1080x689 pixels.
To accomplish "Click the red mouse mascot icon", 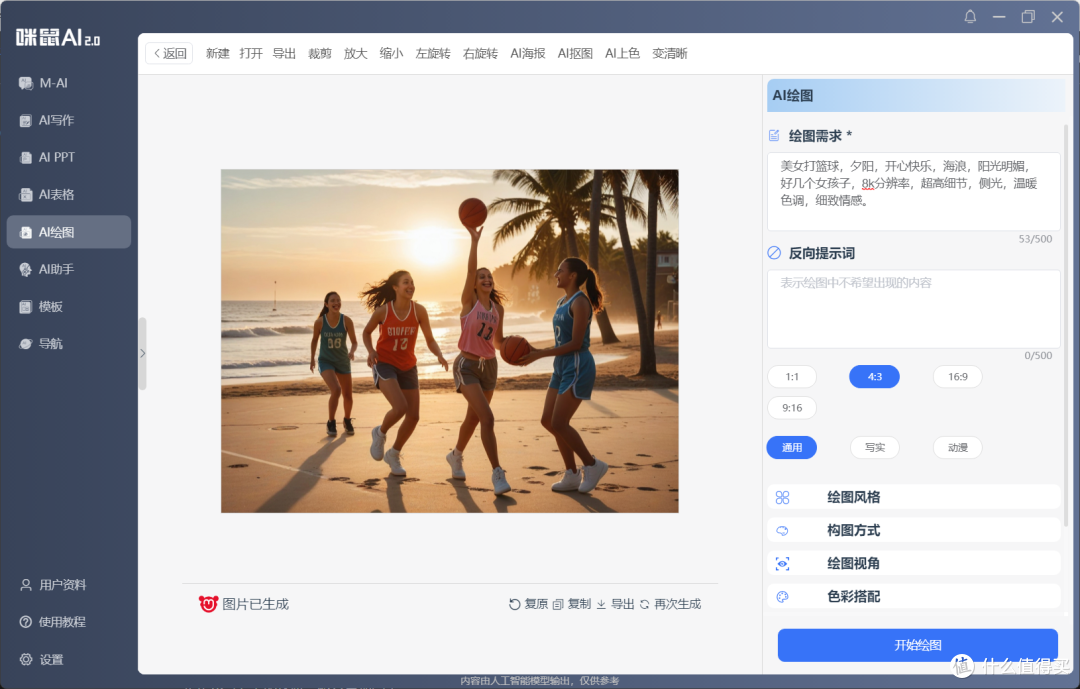I will [x=208, y=604].
